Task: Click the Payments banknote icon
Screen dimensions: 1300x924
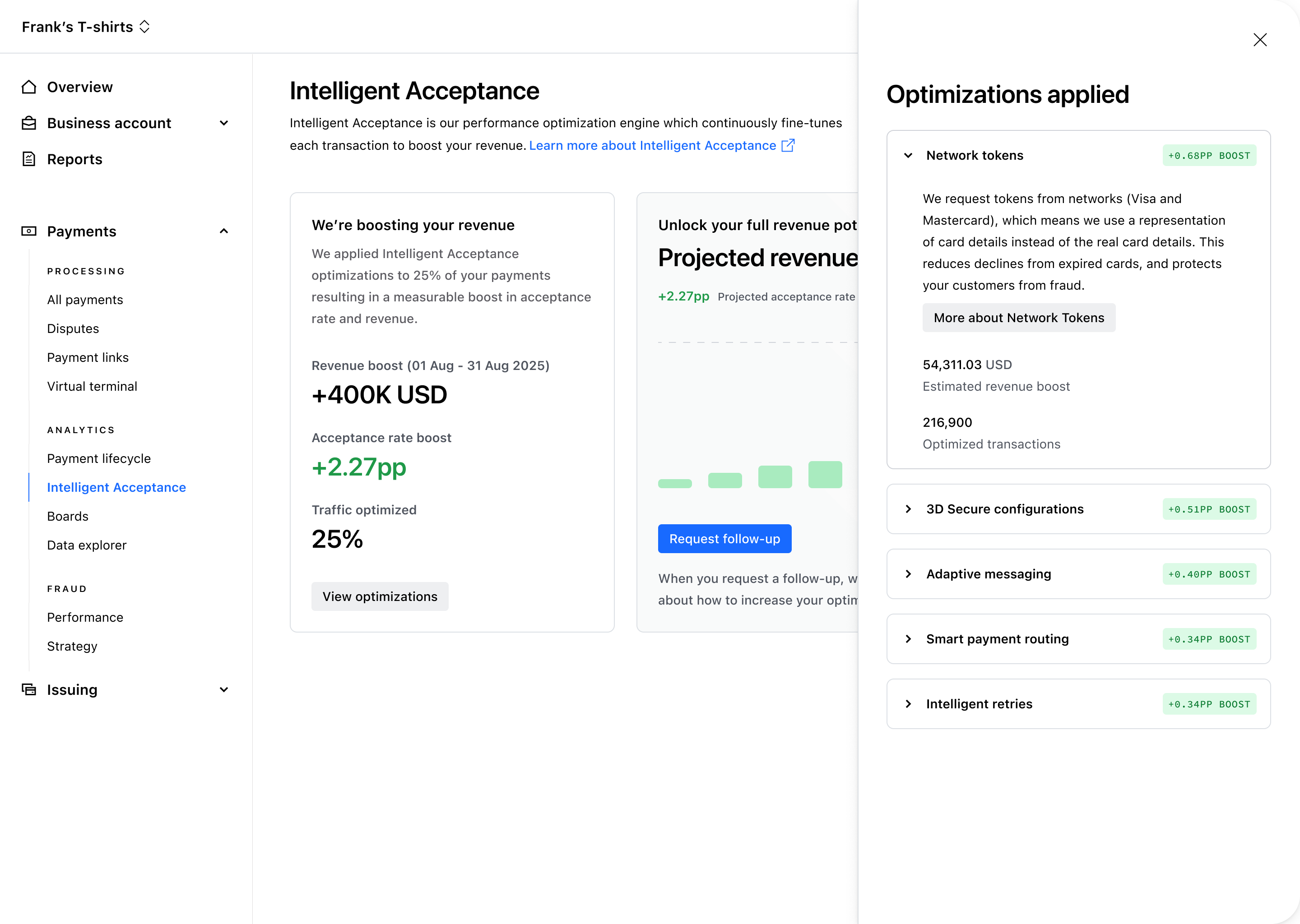Action: (29, 231)
